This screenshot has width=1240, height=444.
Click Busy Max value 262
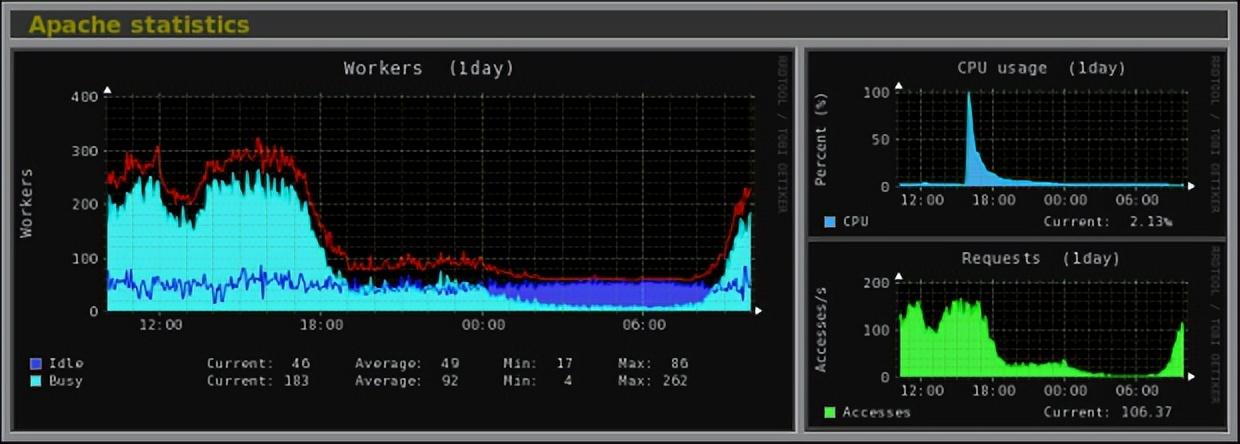673,381
